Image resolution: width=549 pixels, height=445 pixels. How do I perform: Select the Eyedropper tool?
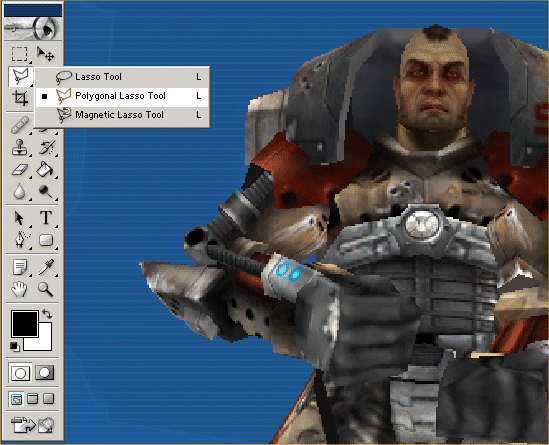click(x=46, y=267)
